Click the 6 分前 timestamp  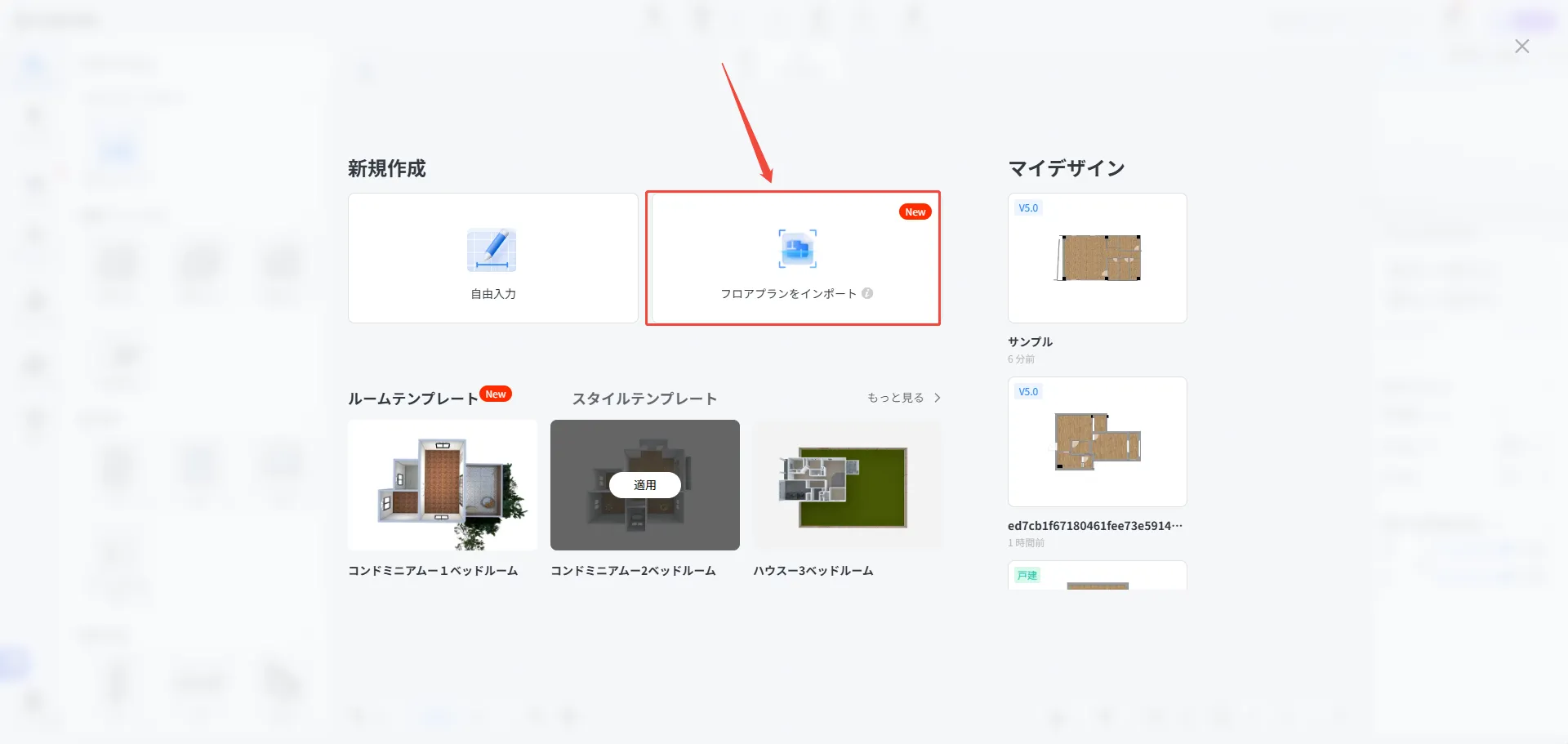point(1021,359)
